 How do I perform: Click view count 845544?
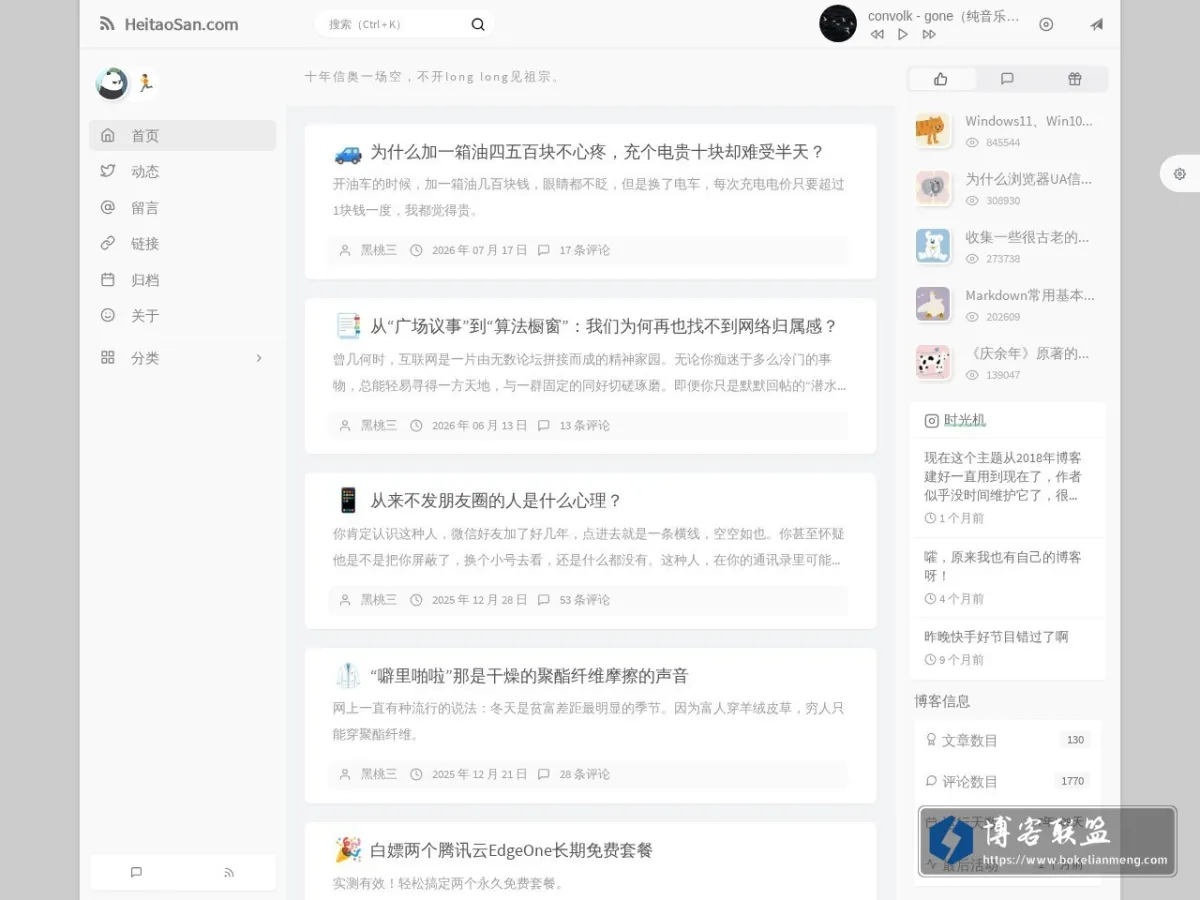pyautogui.click(x=1003, y=143)
